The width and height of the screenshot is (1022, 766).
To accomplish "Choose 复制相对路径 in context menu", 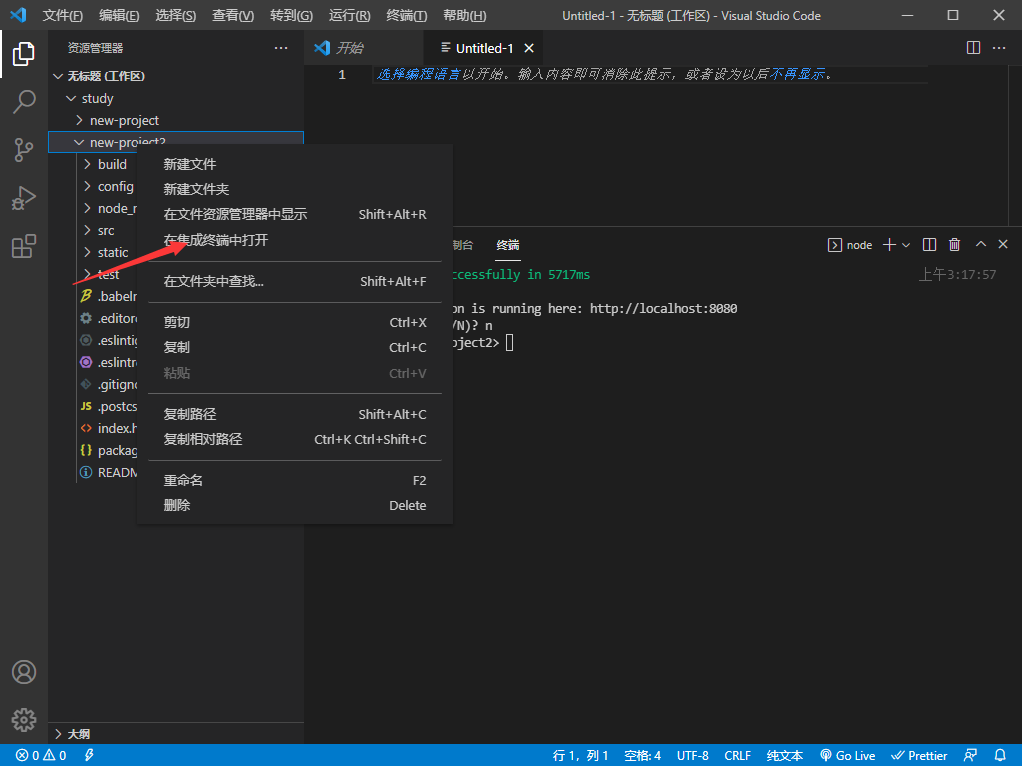I will click(x=295, y=439).
